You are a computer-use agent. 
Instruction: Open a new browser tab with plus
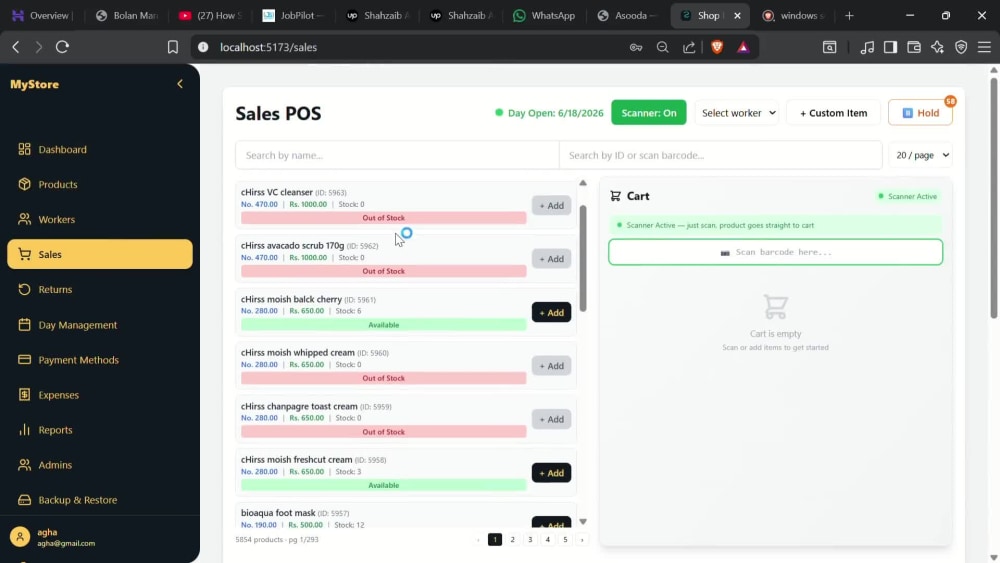point(849,15)
